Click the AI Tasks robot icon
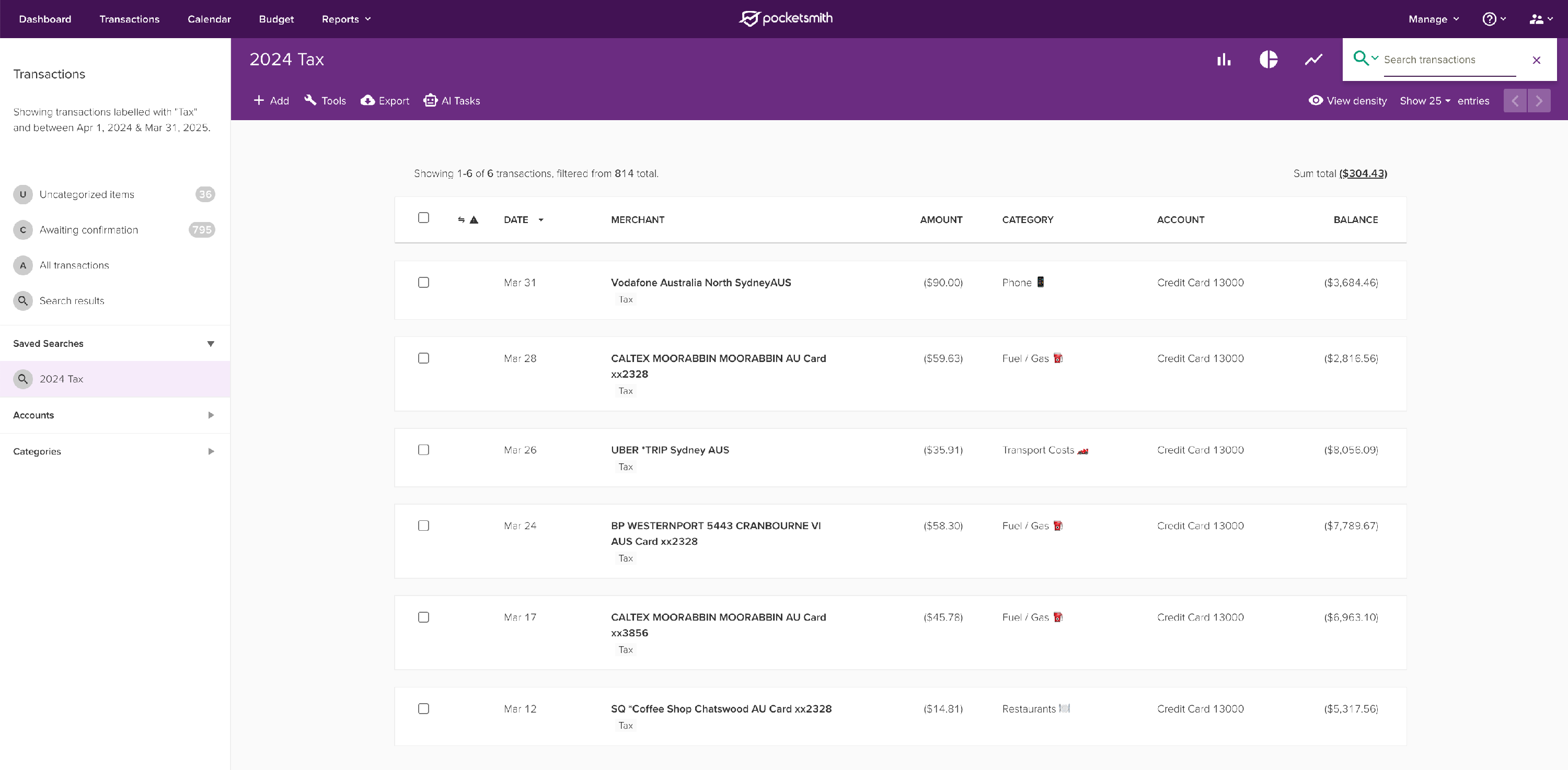Screen dimensions: 1568x770 430,100
